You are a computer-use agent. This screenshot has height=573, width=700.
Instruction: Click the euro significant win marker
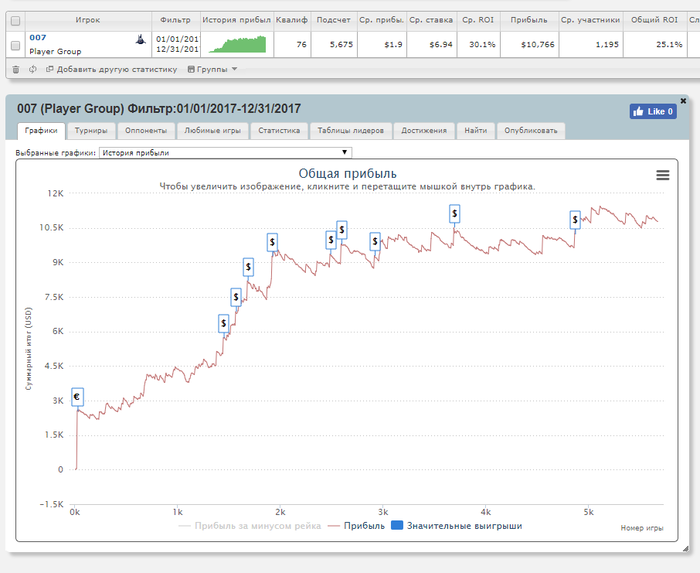click(x=77, y=397)
